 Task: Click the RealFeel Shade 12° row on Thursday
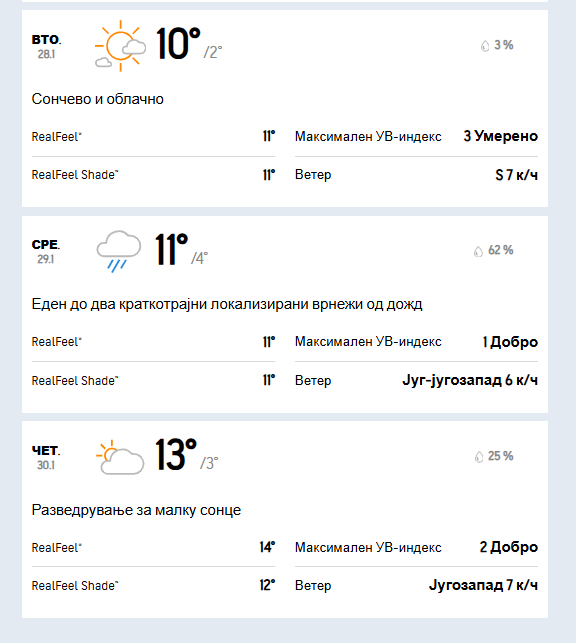153,586
